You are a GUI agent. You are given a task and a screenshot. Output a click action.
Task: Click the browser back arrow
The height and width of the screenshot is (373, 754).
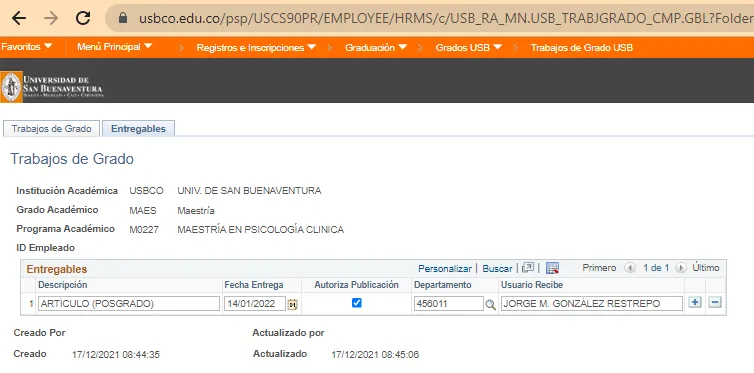[18, 18]
